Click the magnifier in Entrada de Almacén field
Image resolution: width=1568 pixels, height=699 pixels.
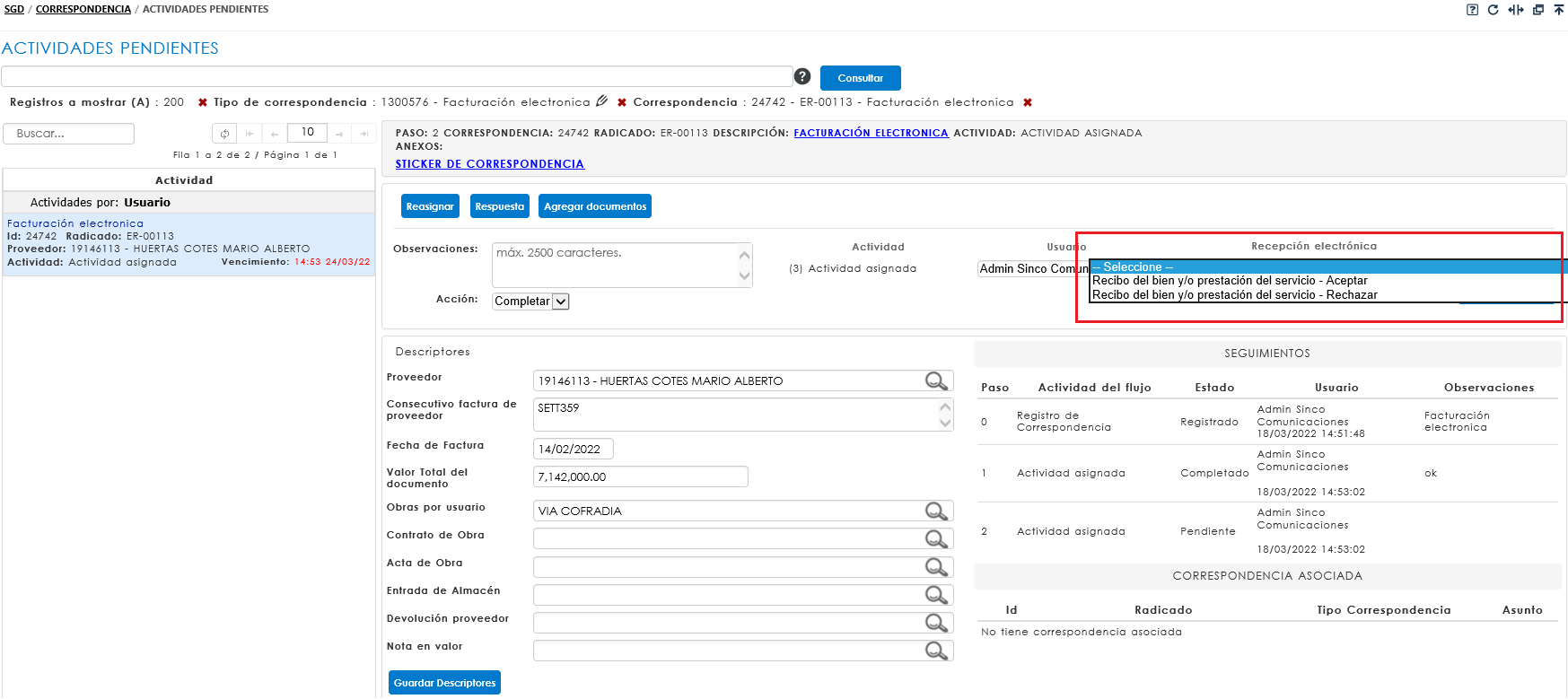click(936, 595)
